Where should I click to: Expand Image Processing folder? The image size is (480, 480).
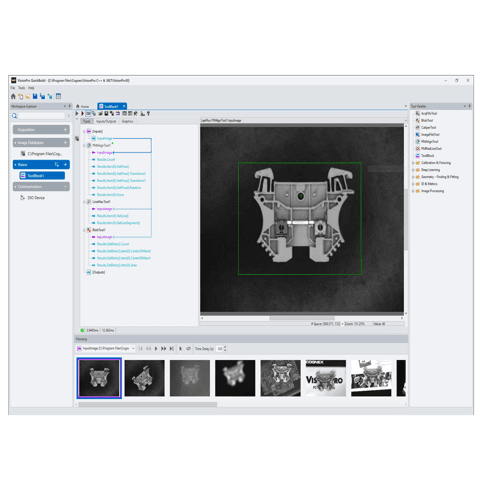(413, 191)
